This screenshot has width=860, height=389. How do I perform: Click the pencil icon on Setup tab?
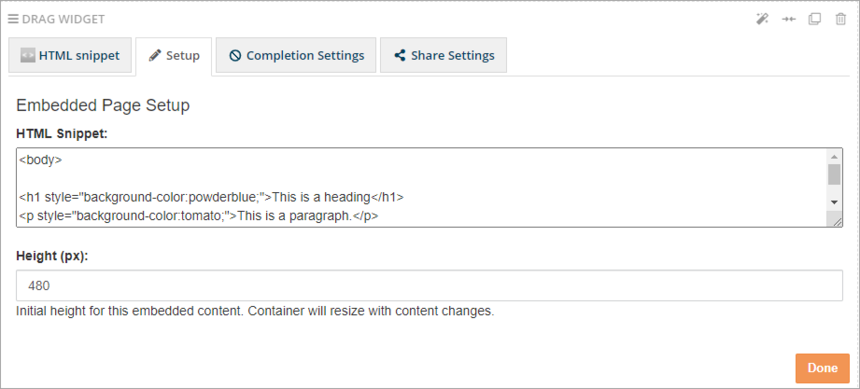click(155, 55)
